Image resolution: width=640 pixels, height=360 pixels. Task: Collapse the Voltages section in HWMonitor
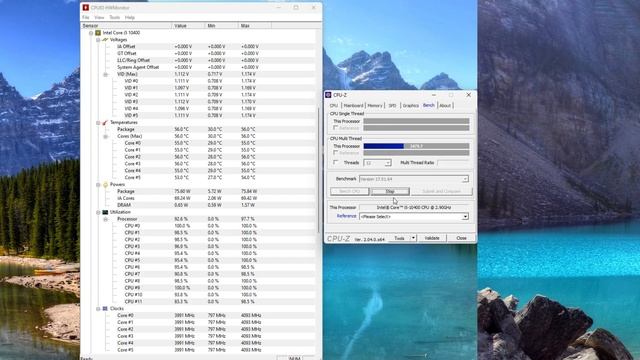[x=98, y=40]
